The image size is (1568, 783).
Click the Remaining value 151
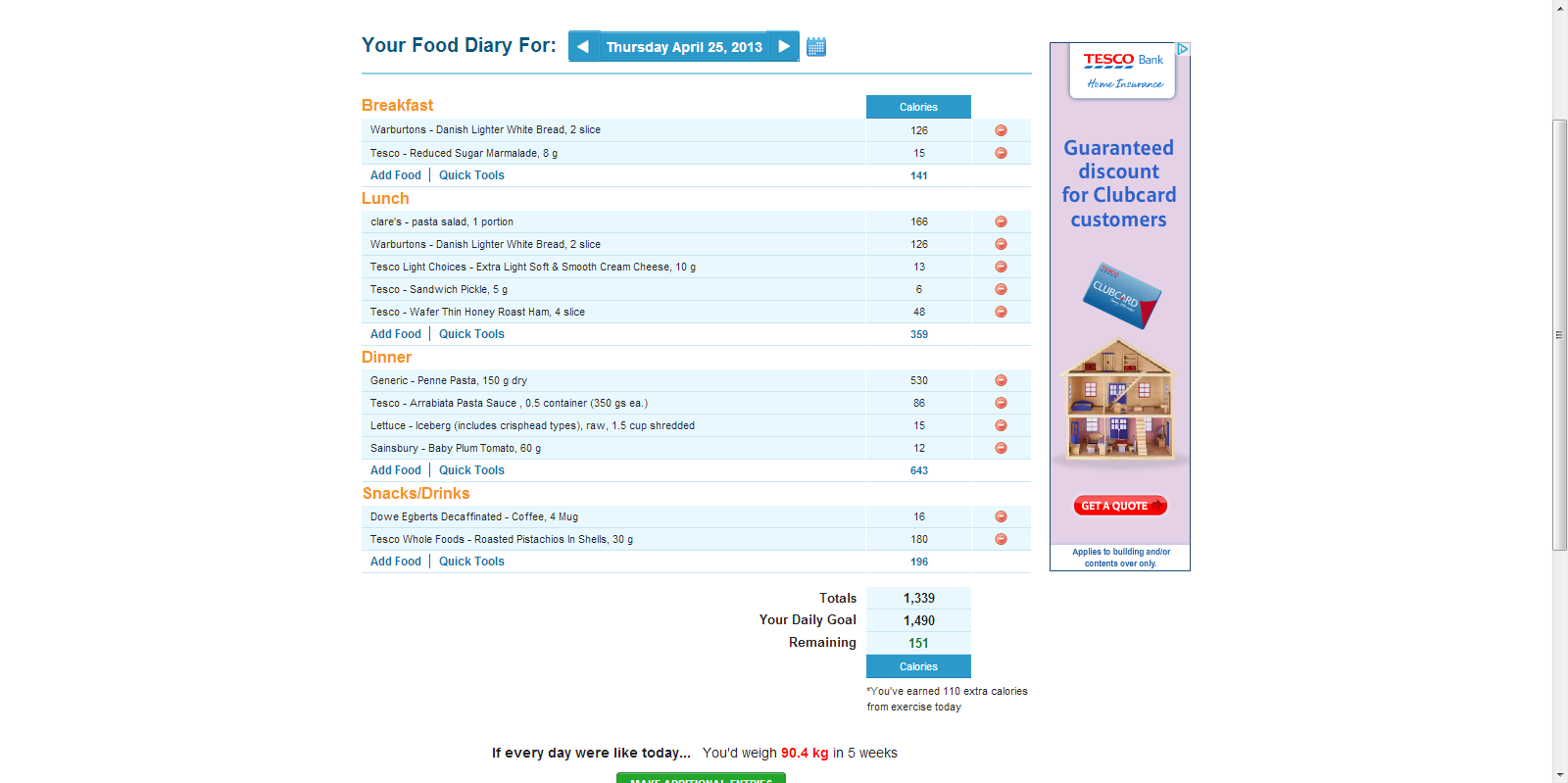(918, 643)
